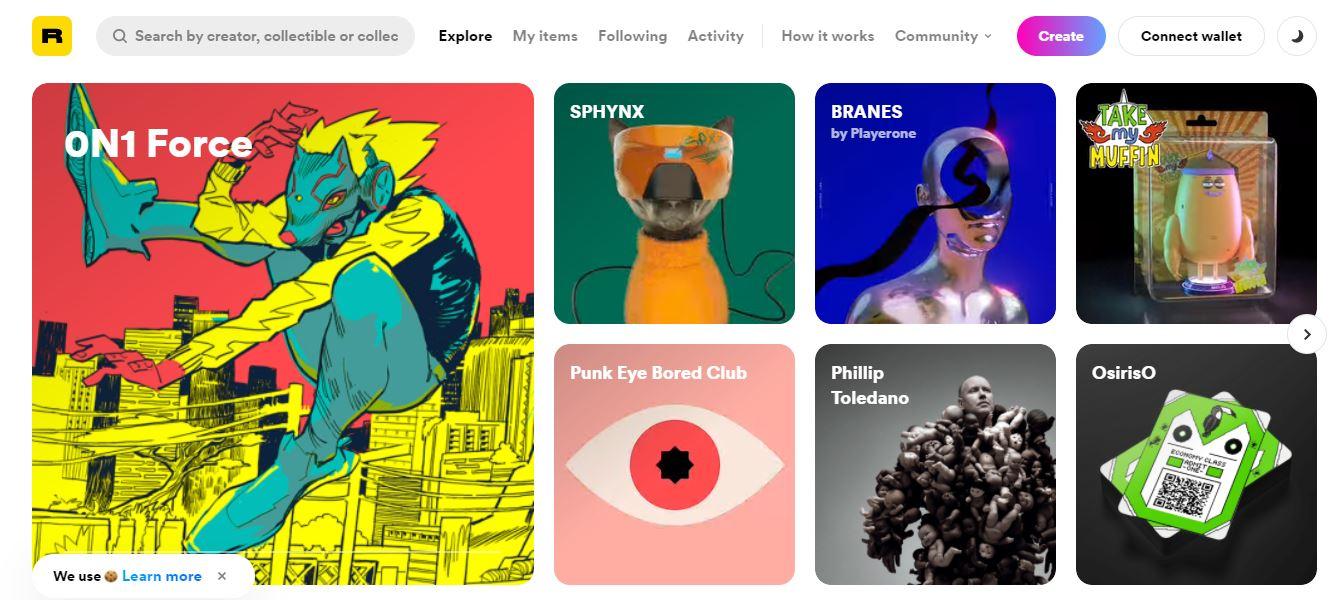Open the Punk Eye Bored Club card

click(674, 464)
